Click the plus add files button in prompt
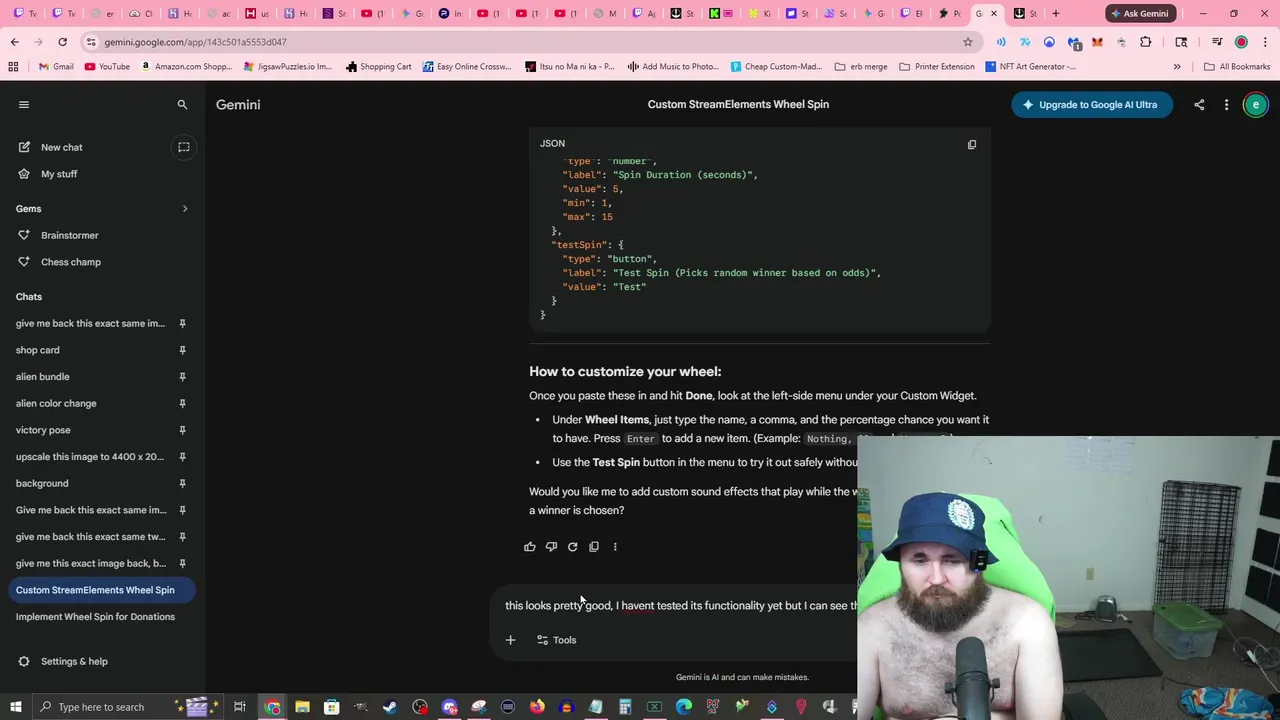This screenshot has height=720, width=1280. click(x=510, y=640)
